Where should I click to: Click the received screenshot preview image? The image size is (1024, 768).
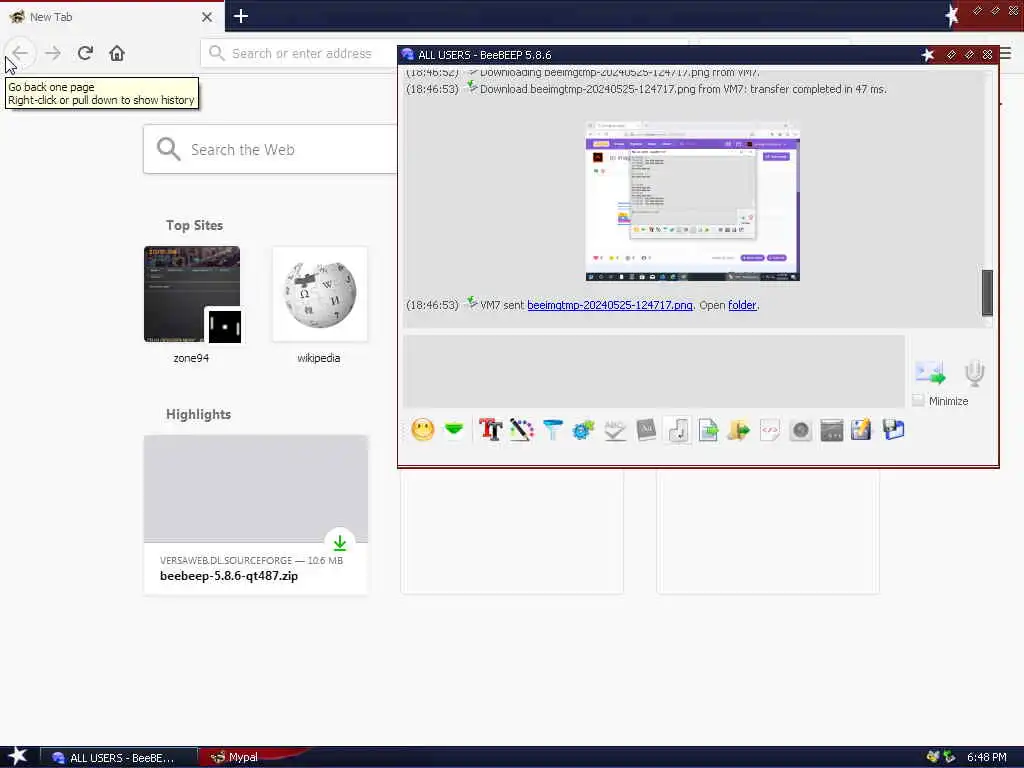coord(692,201)
